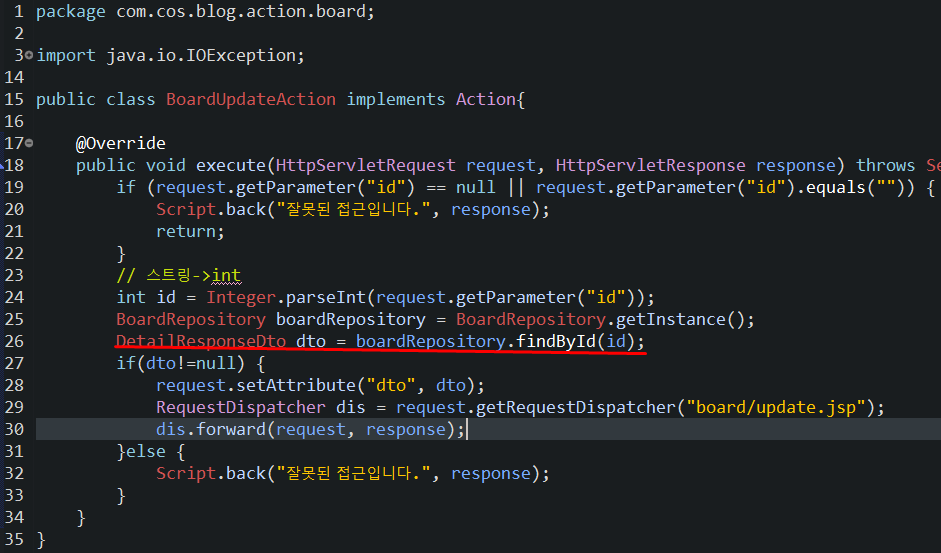
Task: Click the equals method call on line 19
Action: point(835,187)
